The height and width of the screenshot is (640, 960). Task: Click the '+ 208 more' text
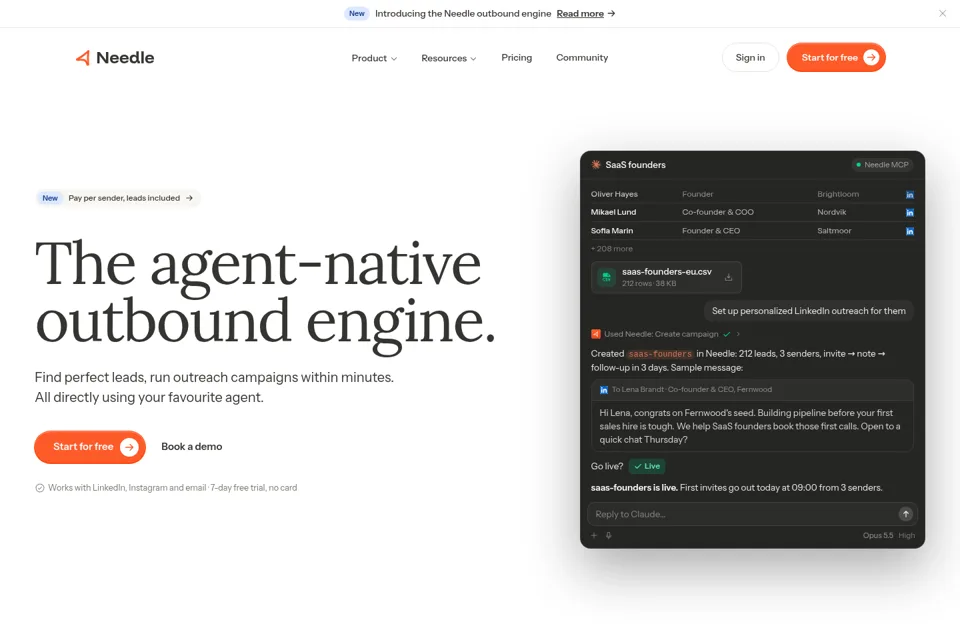tap(612, 249)
